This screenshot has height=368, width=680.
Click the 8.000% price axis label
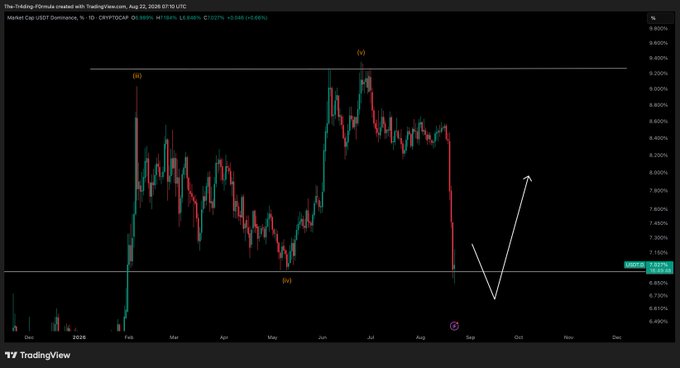point(658,173)
